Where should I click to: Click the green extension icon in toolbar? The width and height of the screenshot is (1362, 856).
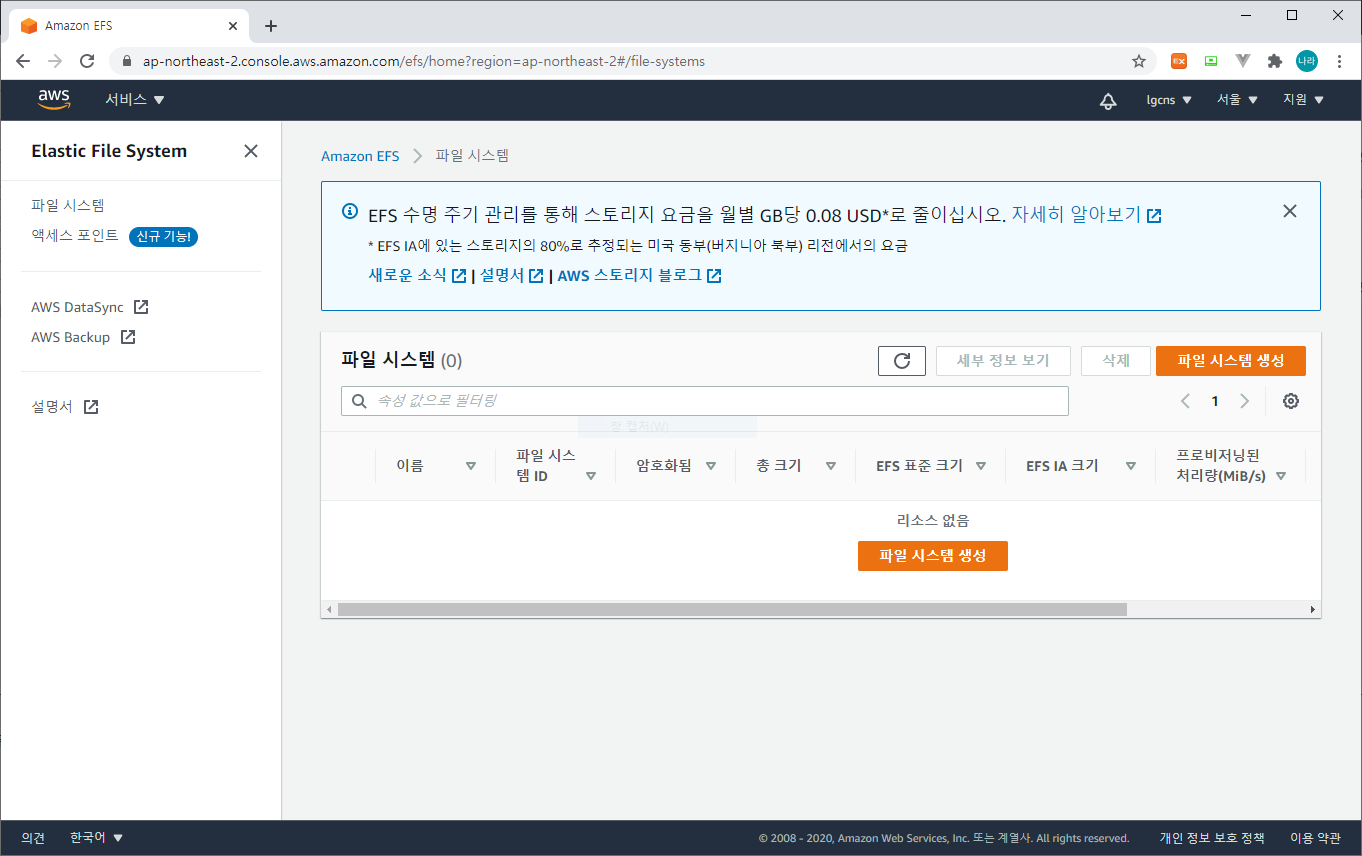tap(1211, 61)
